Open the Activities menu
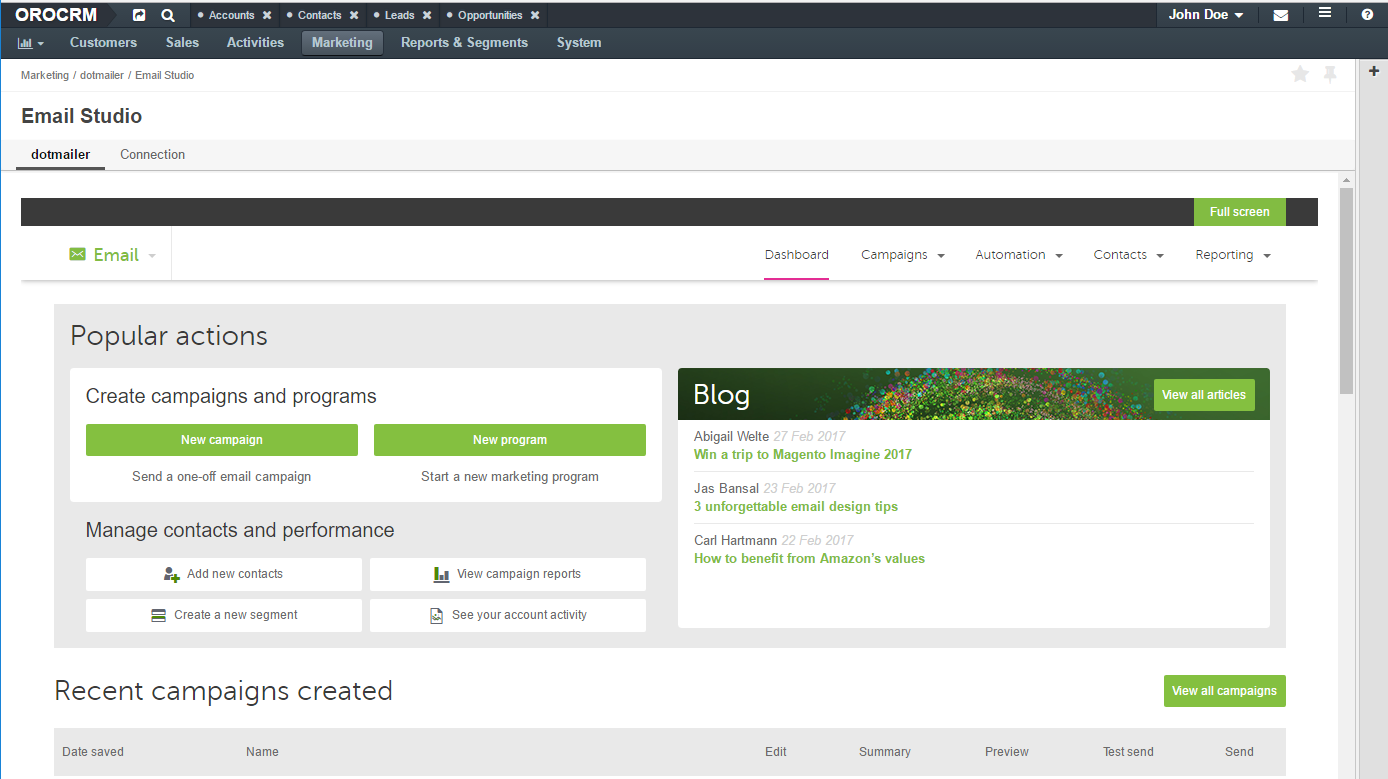The width and height of the screenshot is (1388, 779). tap(255, 43)
